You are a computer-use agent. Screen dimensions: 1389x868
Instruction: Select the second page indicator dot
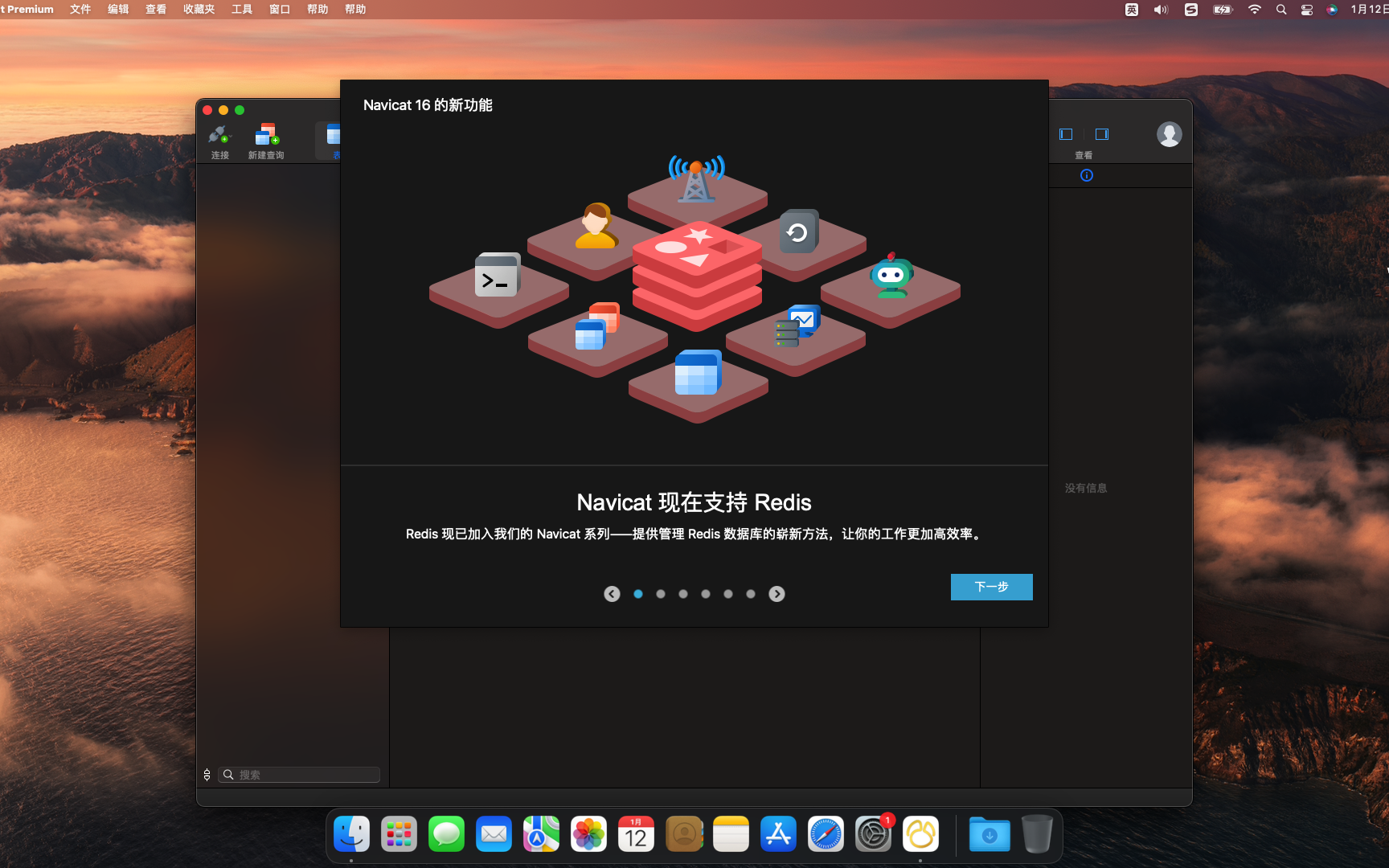[x=661, y=594]
